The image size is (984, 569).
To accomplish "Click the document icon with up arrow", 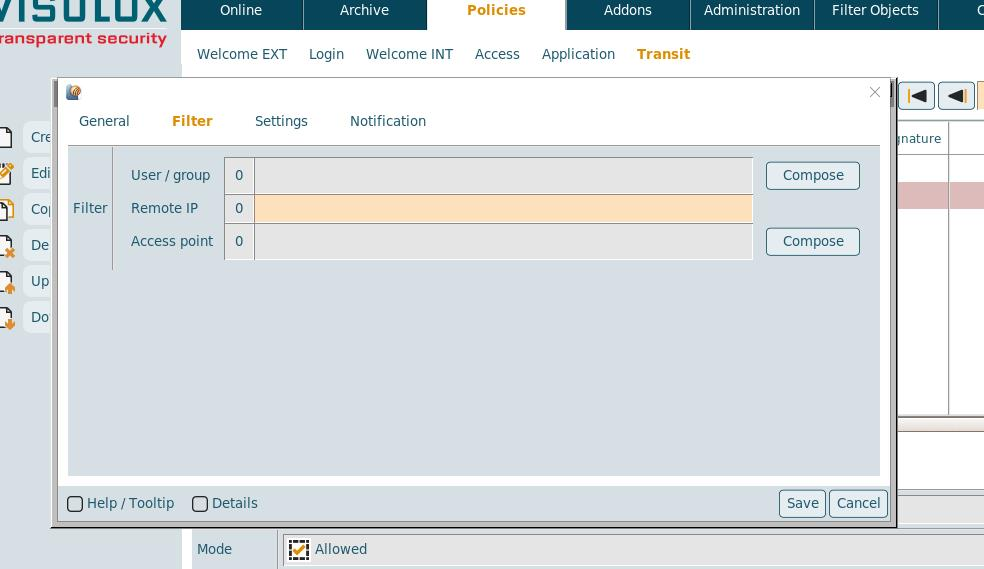I will coord(6,282).
